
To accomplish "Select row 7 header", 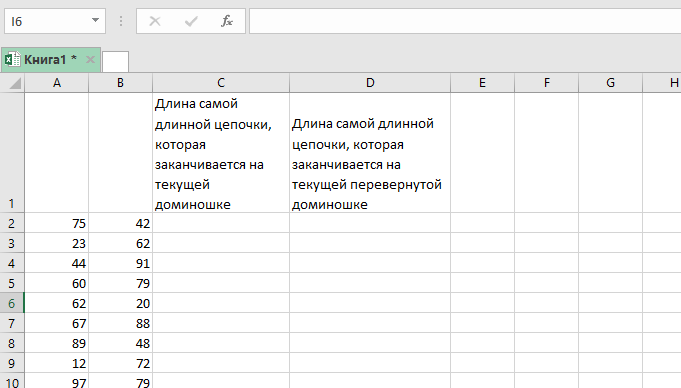I will click(x=12, y=323).
